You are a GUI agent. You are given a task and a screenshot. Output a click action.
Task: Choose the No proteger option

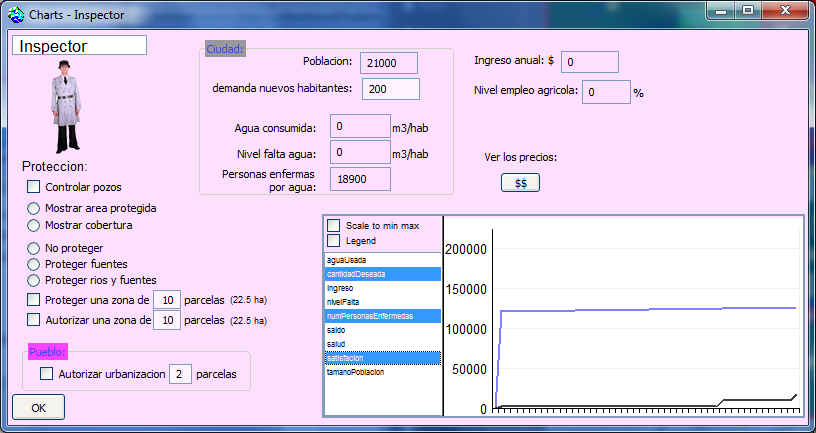pos(33,248)
